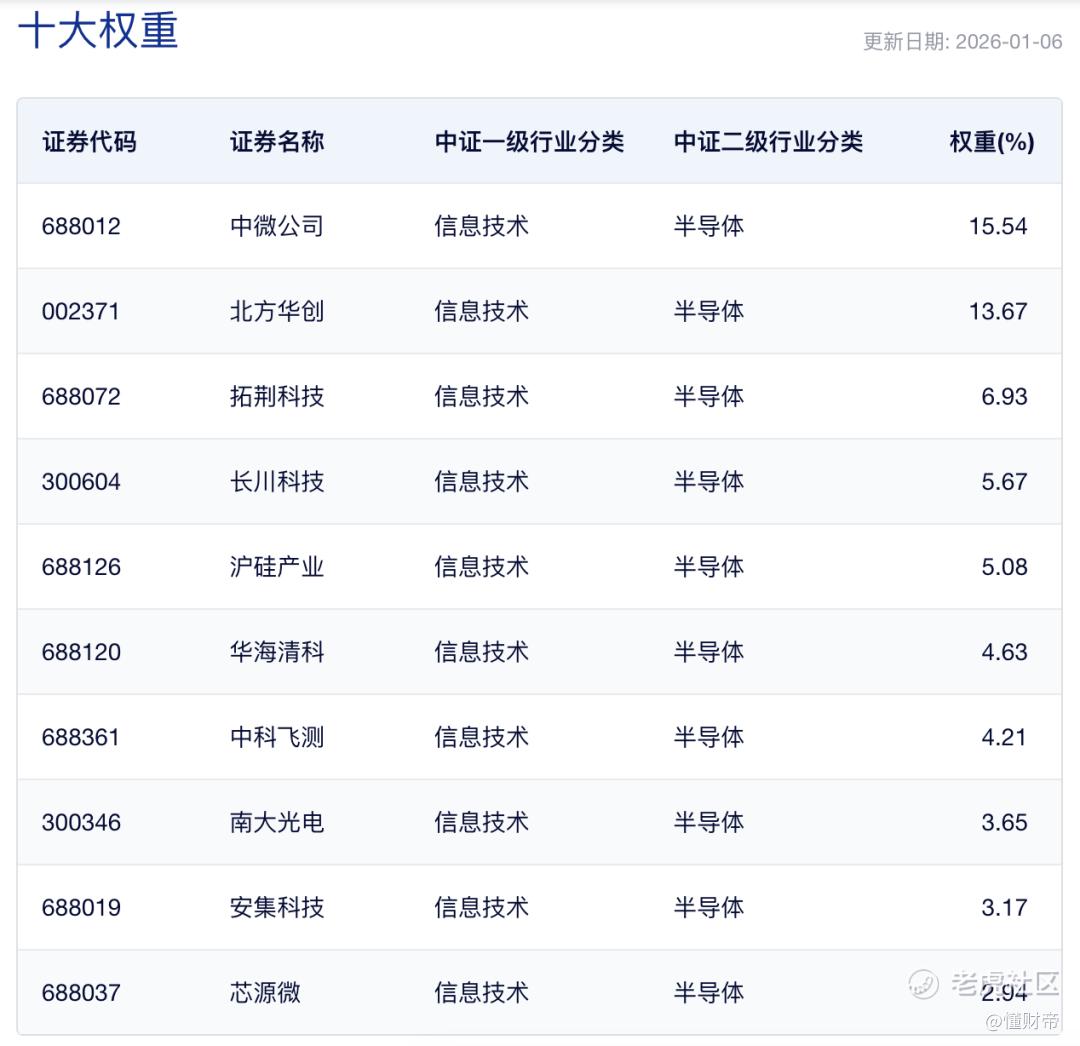This screenshot has height=1046, width=1080.
Task: Select security code 300604
Action: (81, 481)
